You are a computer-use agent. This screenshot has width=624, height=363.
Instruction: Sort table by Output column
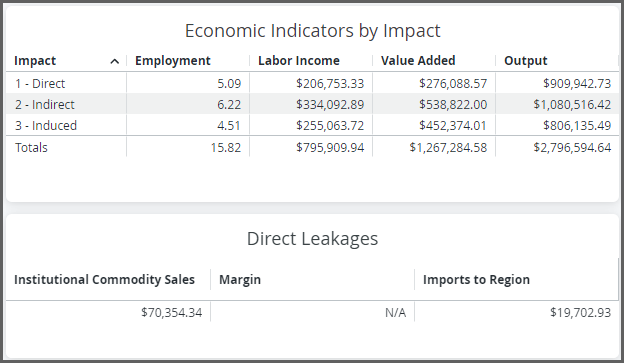[x=526, y=60]
